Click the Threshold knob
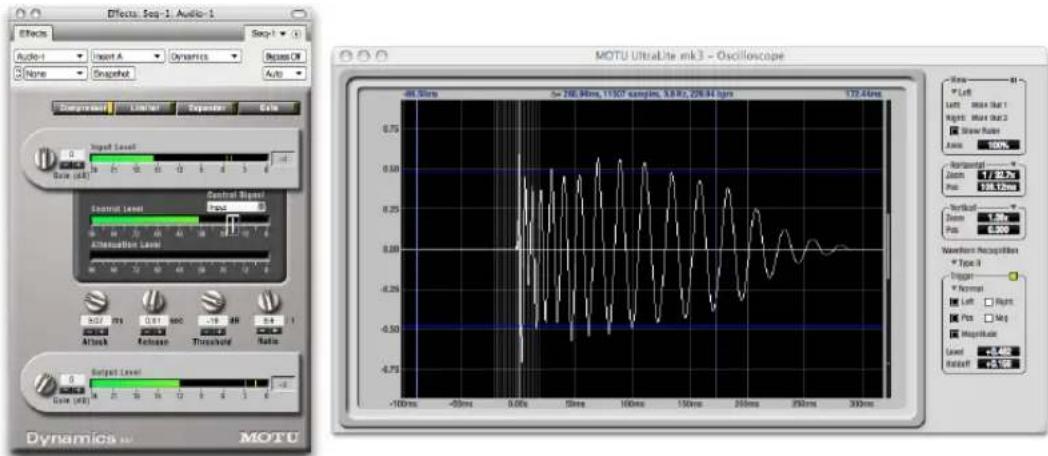1048x456 pixels. point(211,300)
